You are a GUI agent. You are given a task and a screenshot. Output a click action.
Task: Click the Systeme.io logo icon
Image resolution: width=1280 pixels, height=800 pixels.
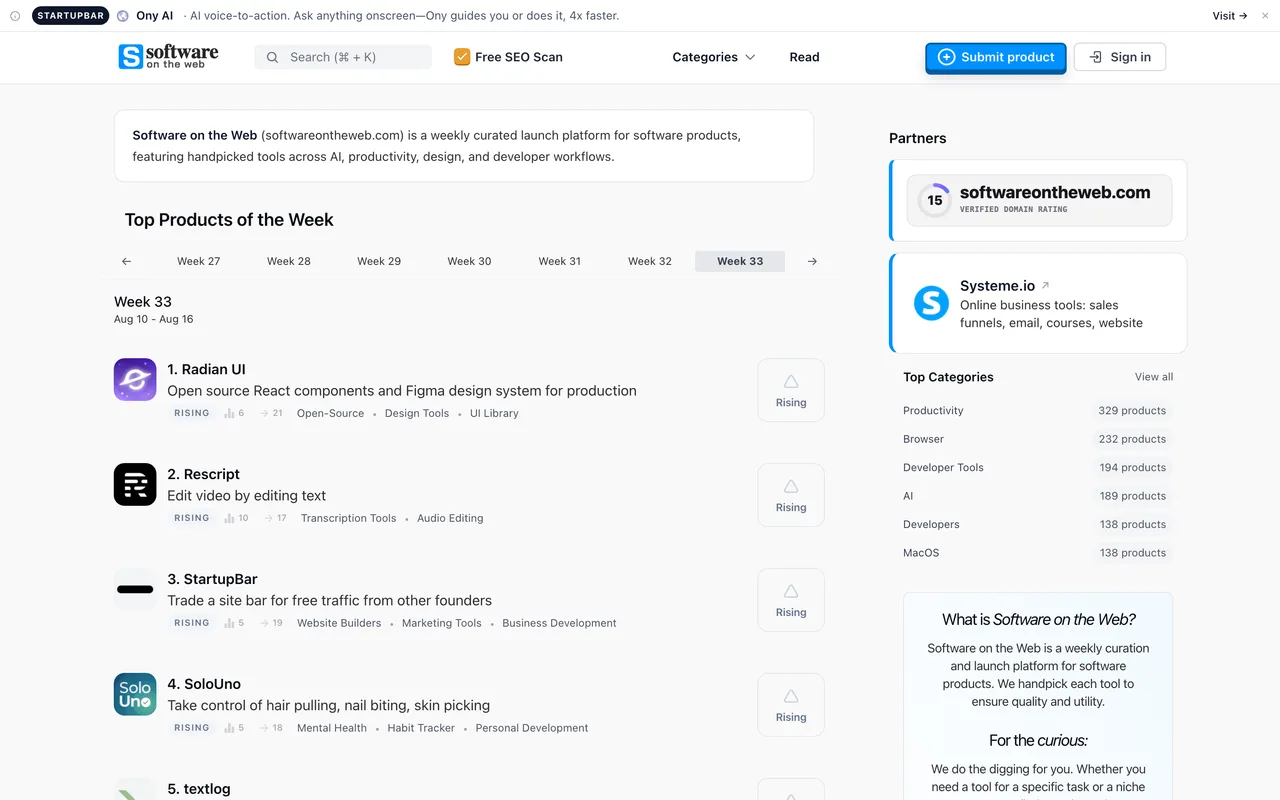(x=931, y=303)
